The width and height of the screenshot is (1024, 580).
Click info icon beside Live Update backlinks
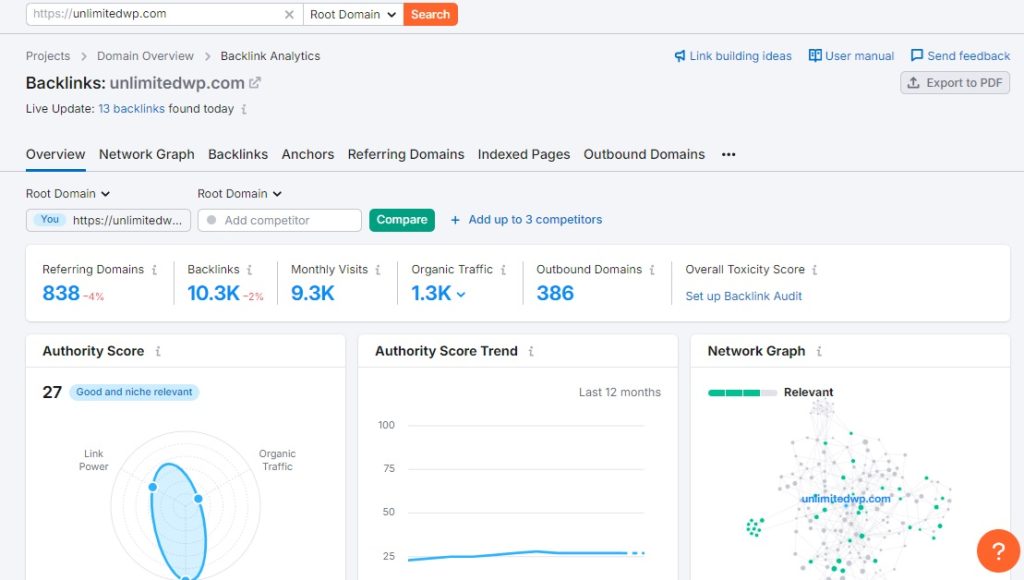pos(244,109)
